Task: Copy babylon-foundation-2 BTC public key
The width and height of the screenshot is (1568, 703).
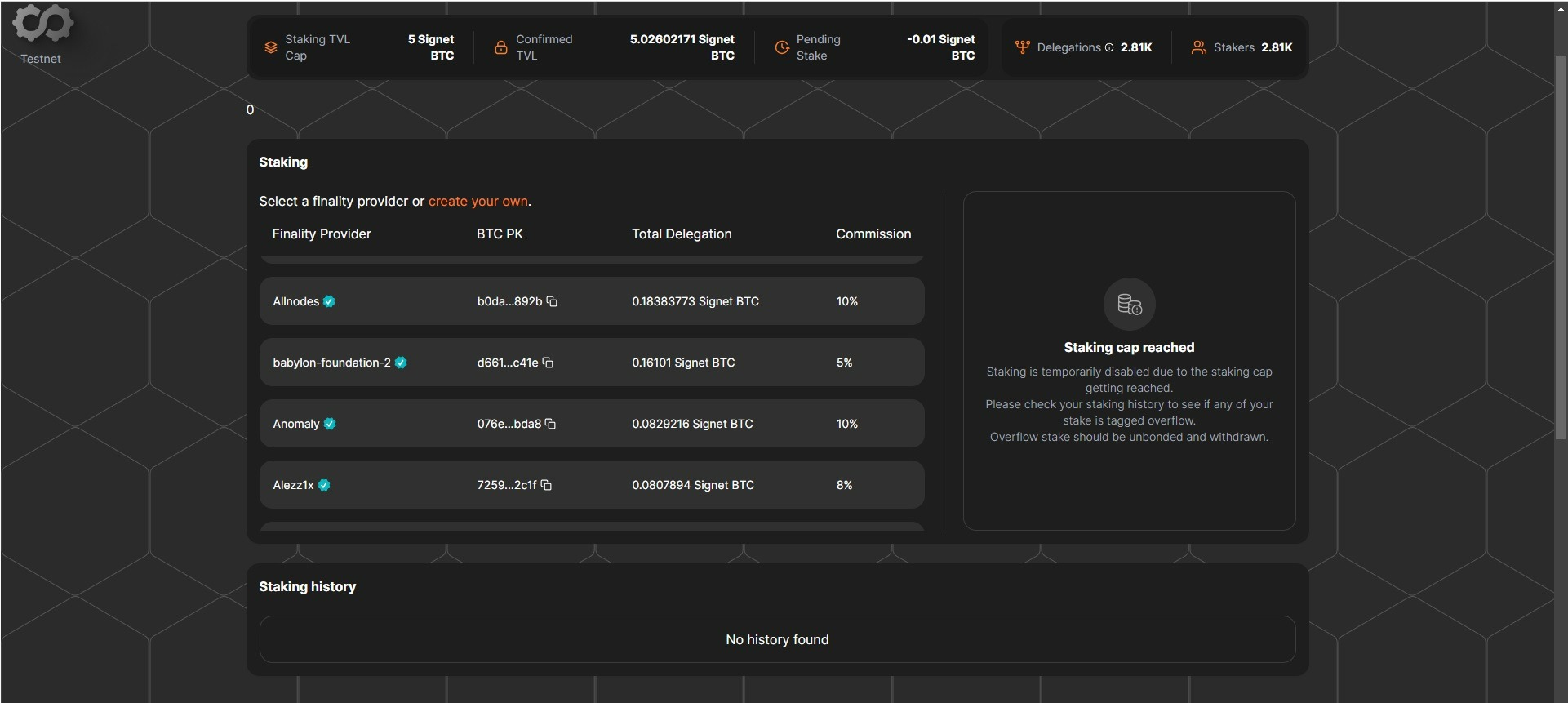Action: pyautogui.click(x=548, y=363)
